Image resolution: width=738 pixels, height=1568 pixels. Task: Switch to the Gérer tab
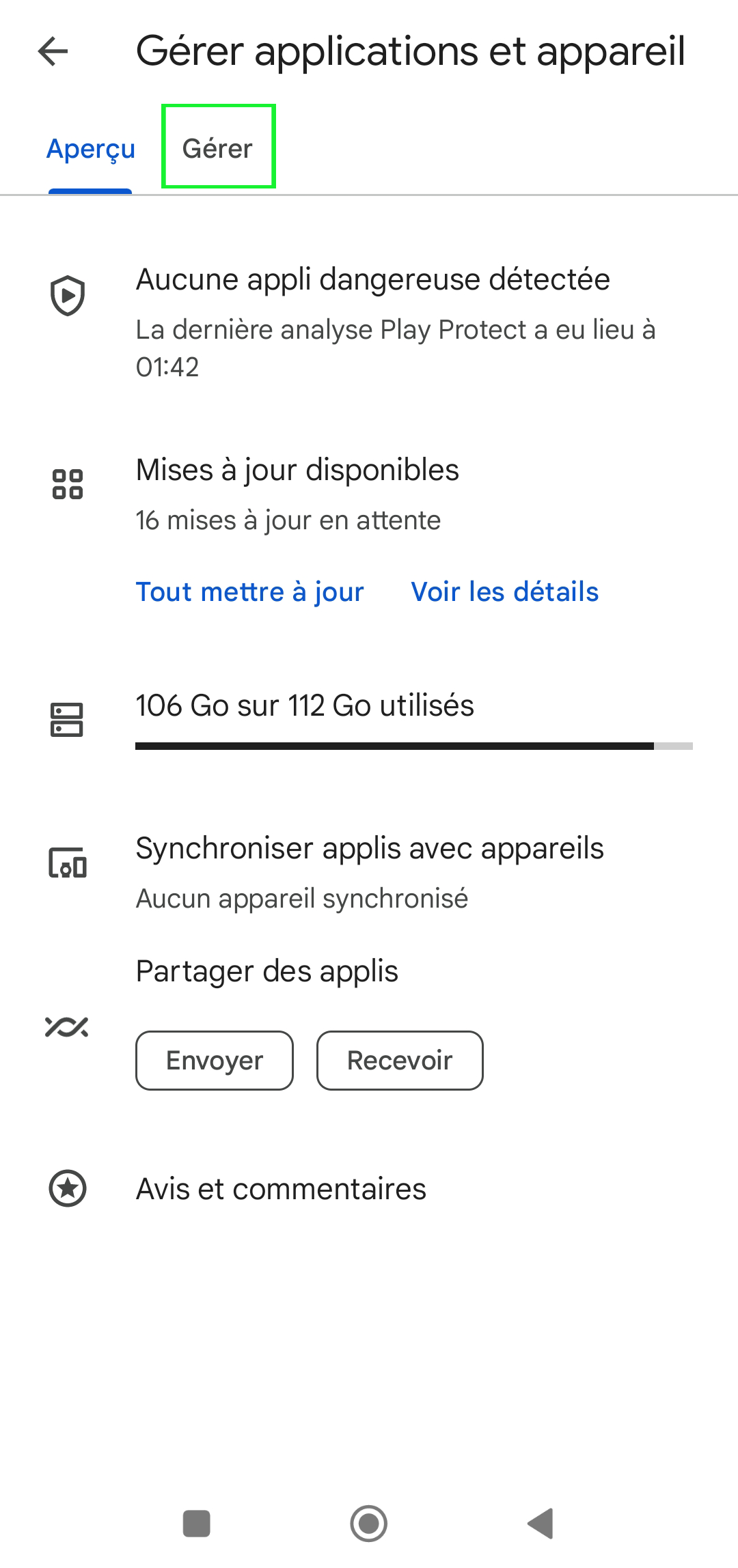[x=218, y=148]
